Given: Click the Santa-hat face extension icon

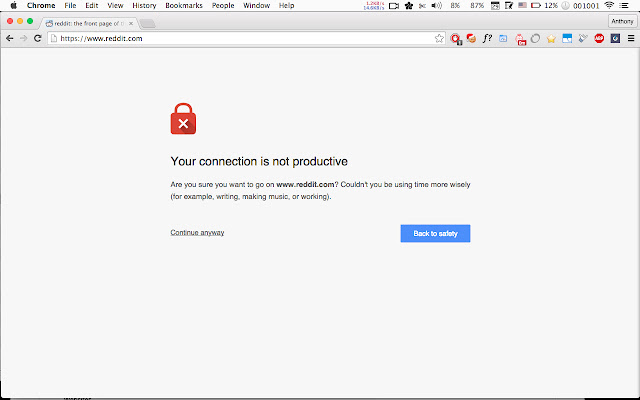Looking at the screenshot, I should 471,38.
